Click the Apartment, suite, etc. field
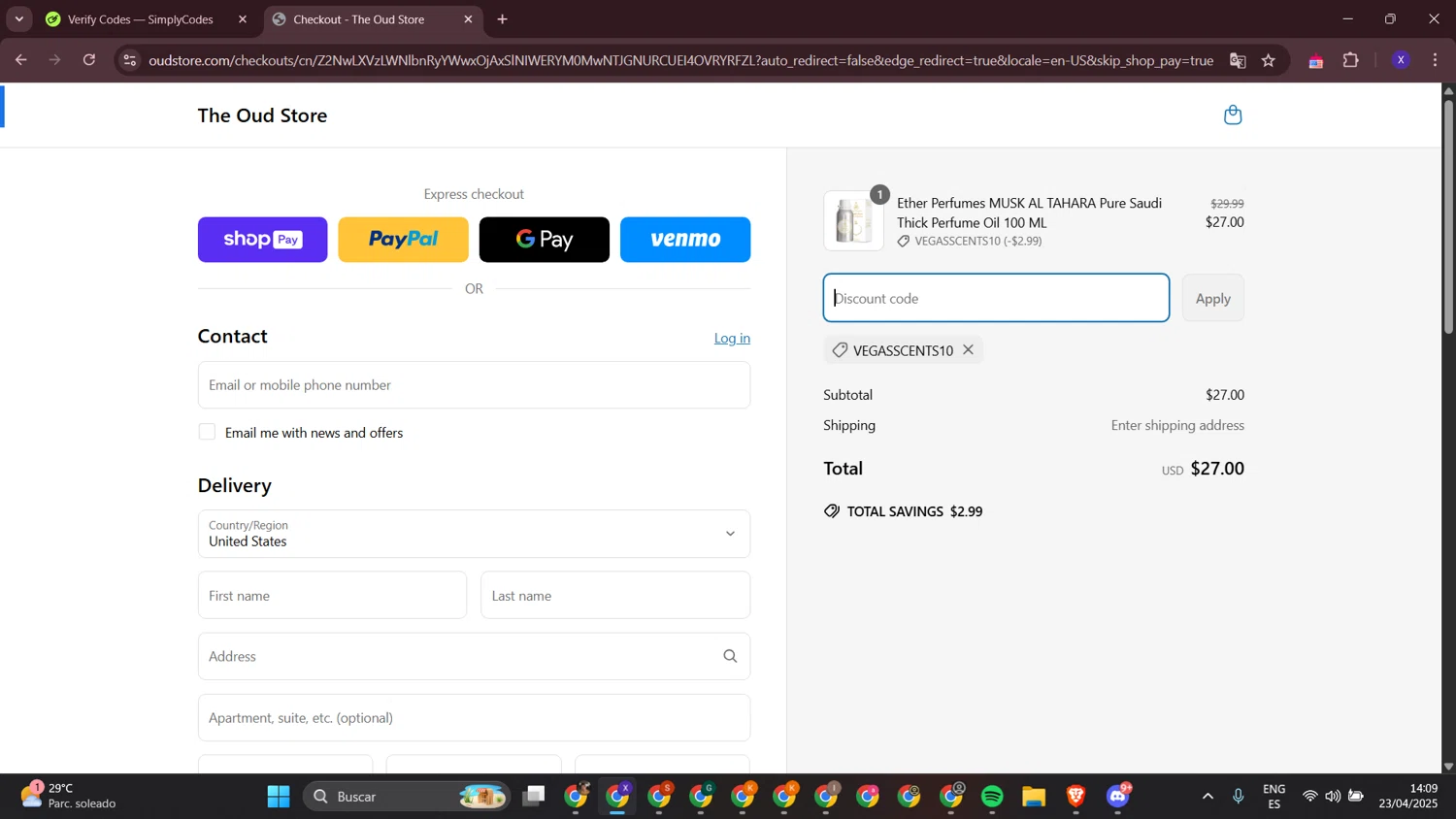1456x819 pixels. click(474, 718)
